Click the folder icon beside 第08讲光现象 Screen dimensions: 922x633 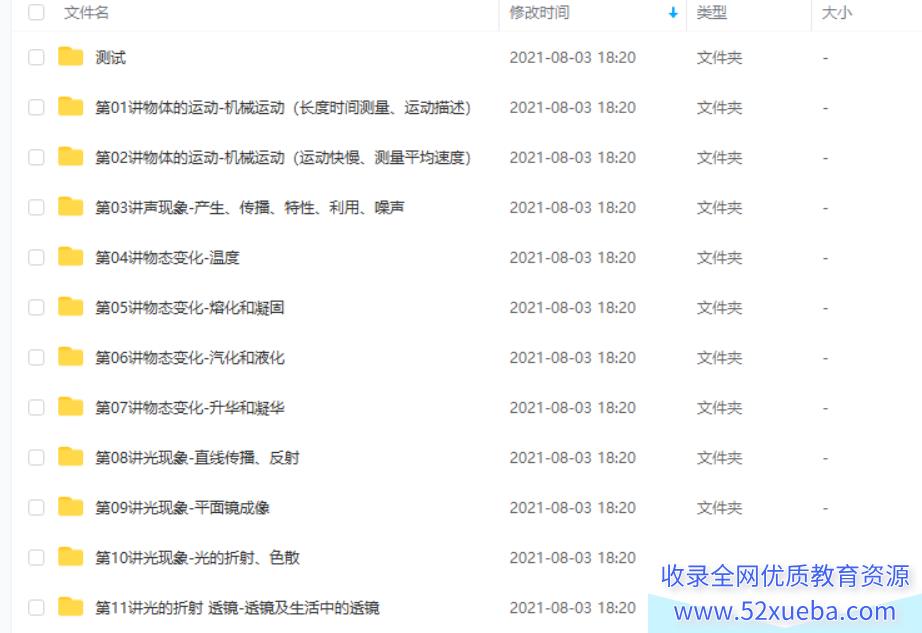(x=71, y=457)
